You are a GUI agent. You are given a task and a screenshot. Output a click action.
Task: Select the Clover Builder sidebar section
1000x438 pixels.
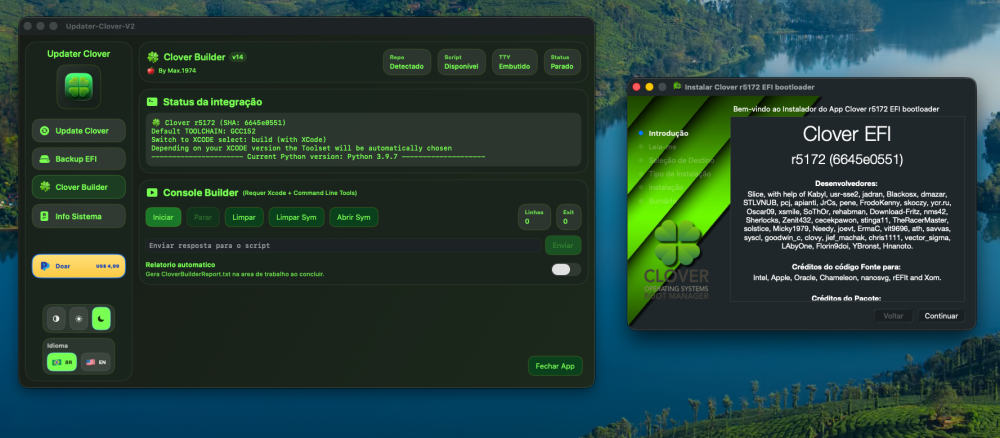click(x=78, y=187)
